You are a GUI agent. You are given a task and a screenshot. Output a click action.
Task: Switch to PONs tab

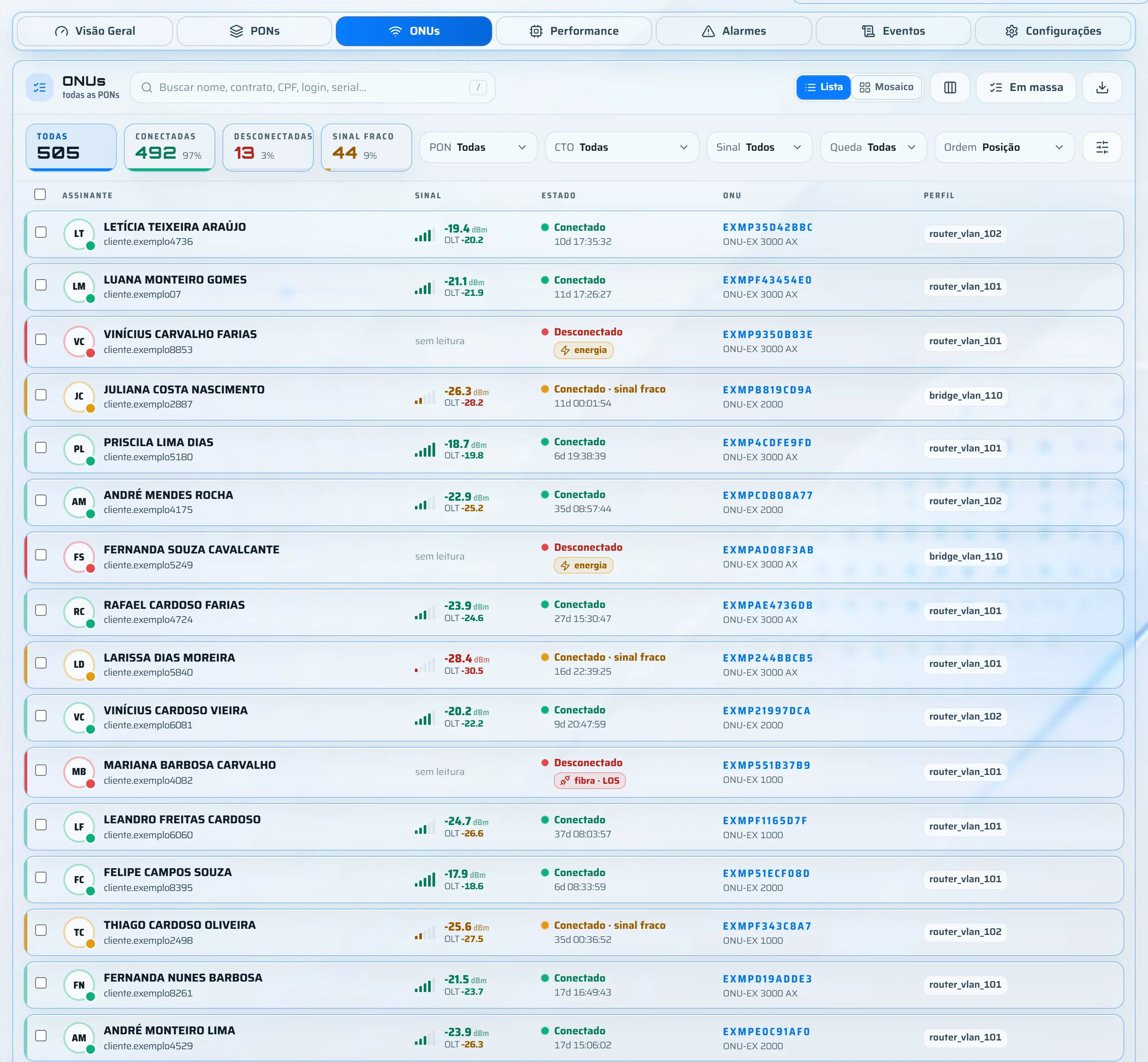point(254,31)
